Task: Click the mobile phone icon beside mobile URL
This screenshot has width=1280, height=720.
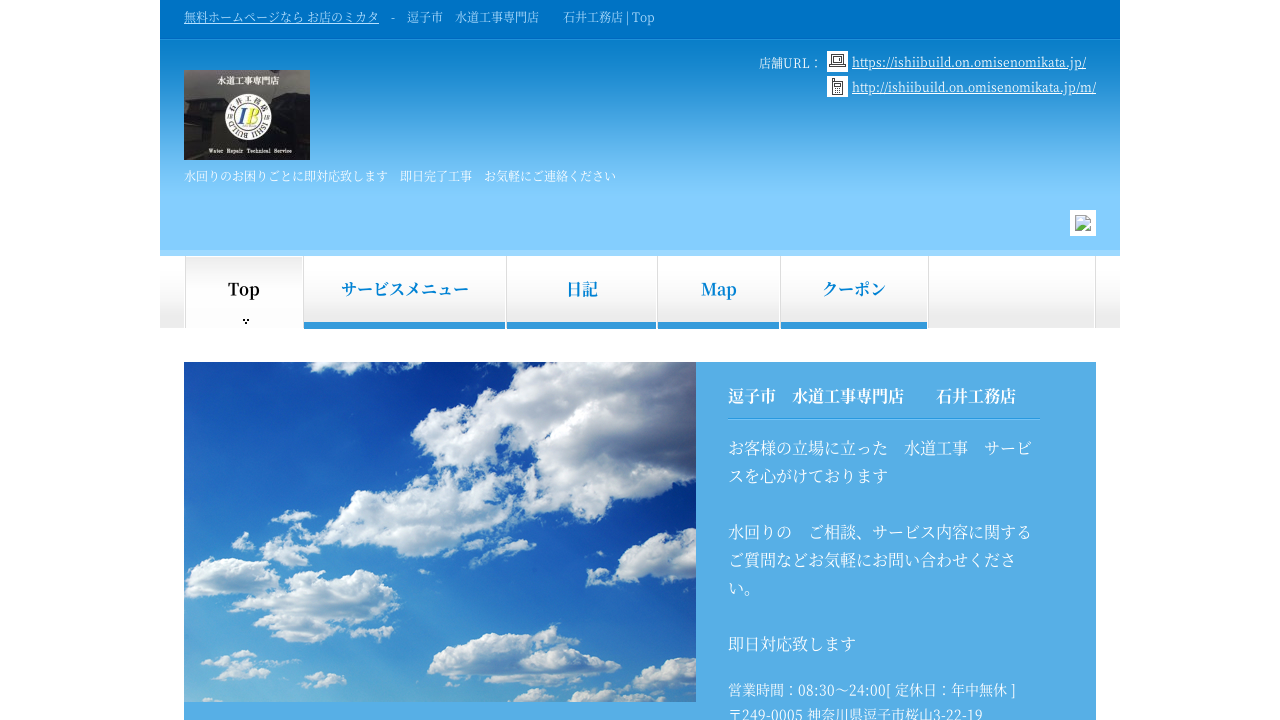Action: [x=837, y=87]
